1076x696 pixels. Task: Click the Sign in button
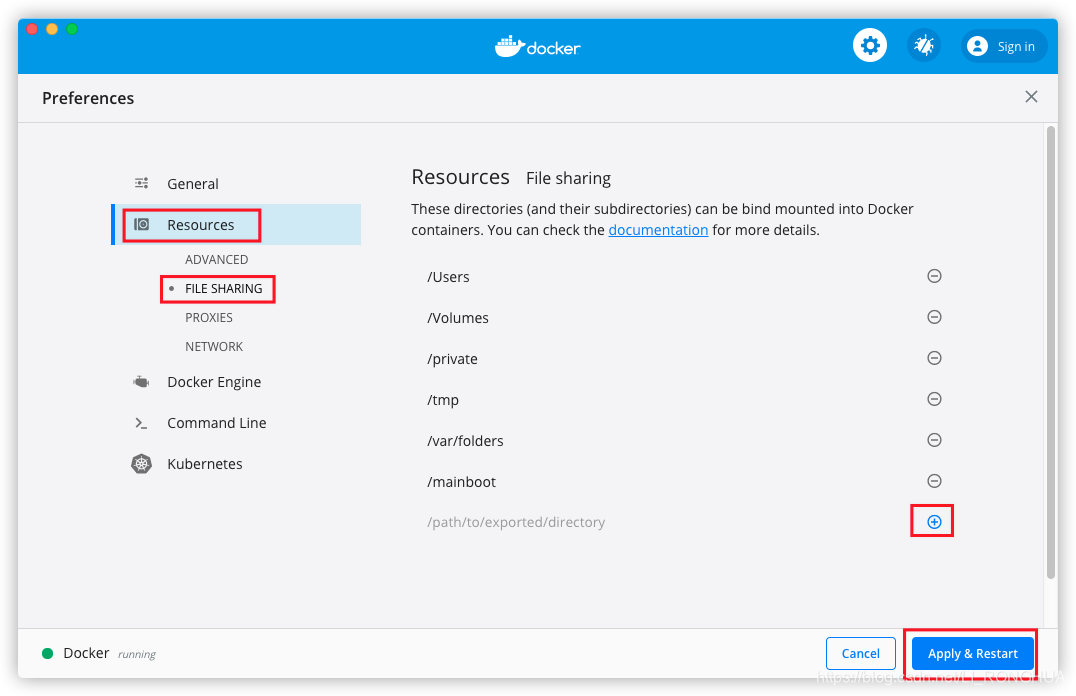[x=1003, y=46]
